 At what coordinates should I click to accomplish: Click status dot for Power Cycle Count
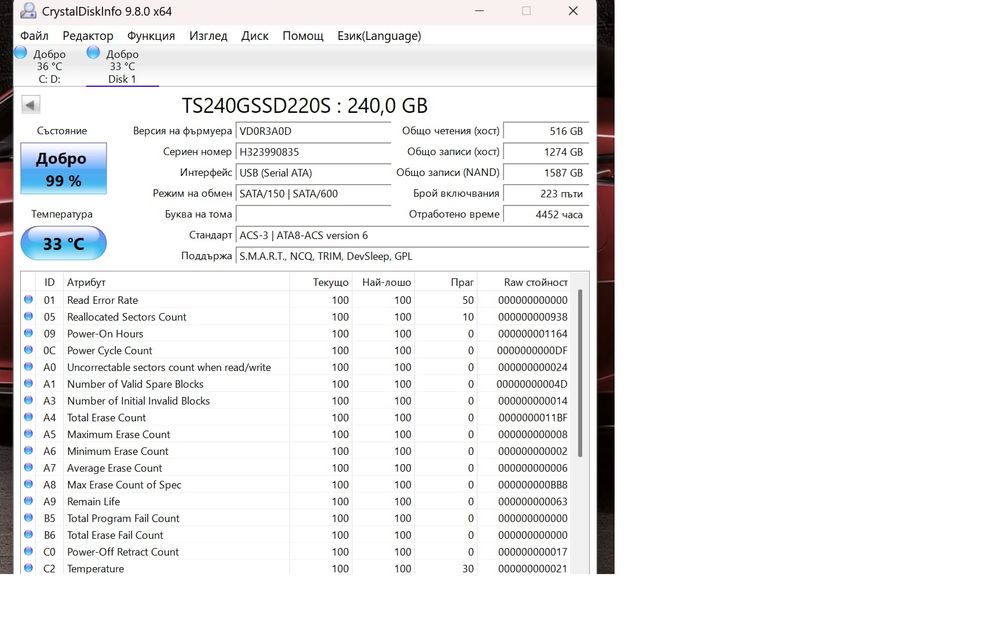[29, 349]
